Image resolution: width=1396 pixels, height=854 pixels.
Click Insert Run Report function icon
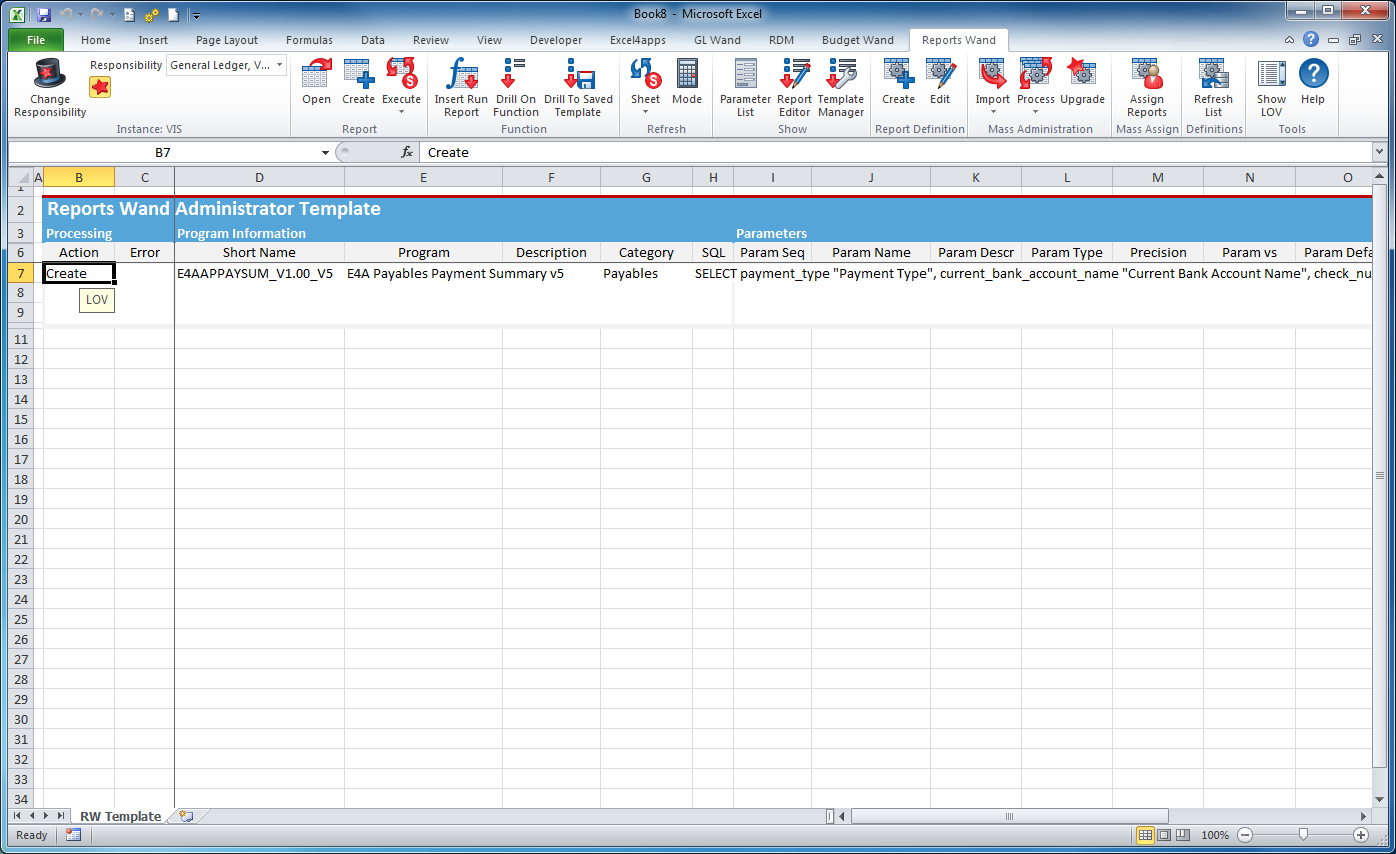(461, 88)
